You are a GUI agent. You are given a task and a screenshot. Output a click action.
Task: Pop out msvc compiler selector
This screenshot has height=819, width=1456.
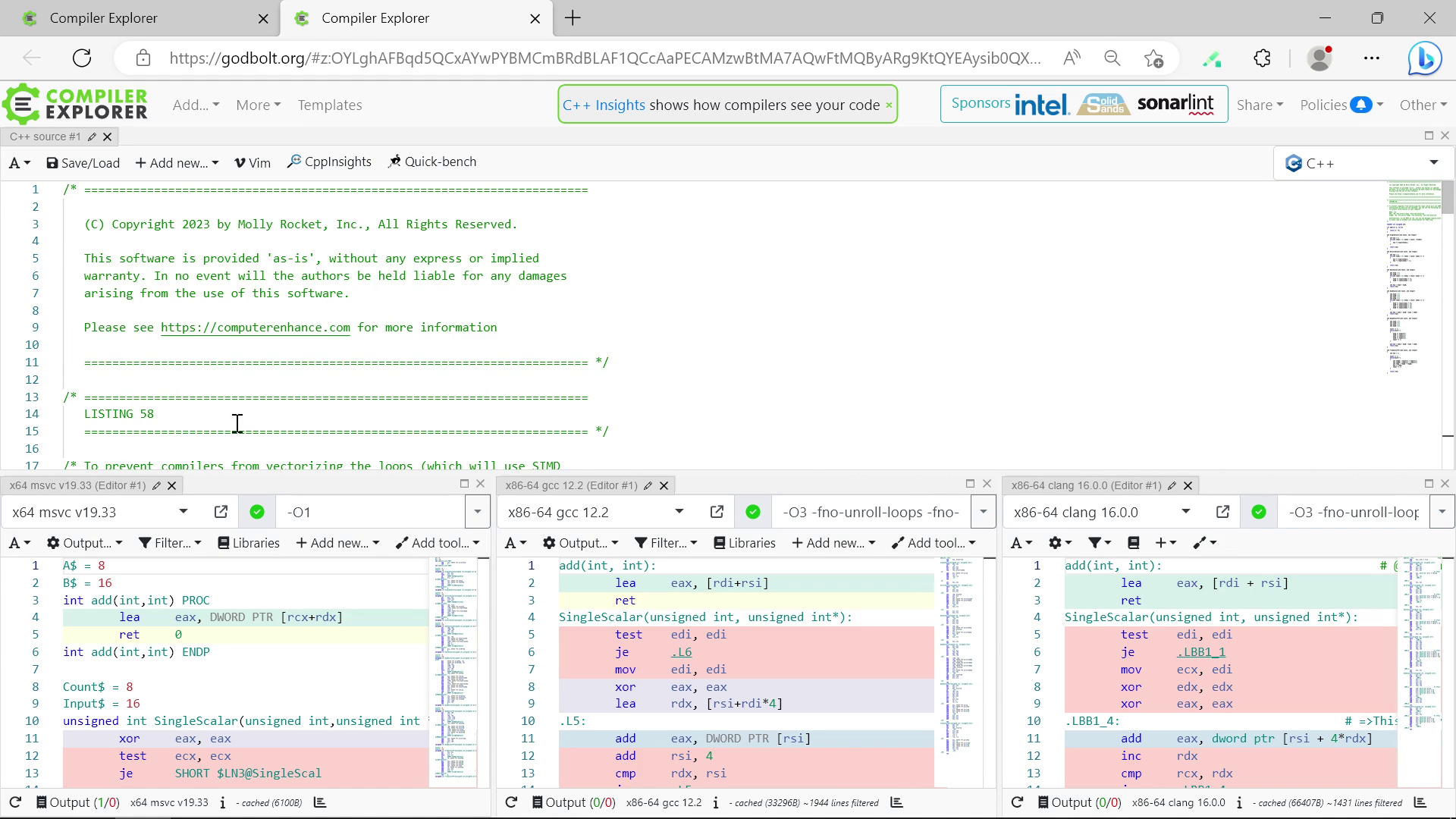click(x=221, y=513)
